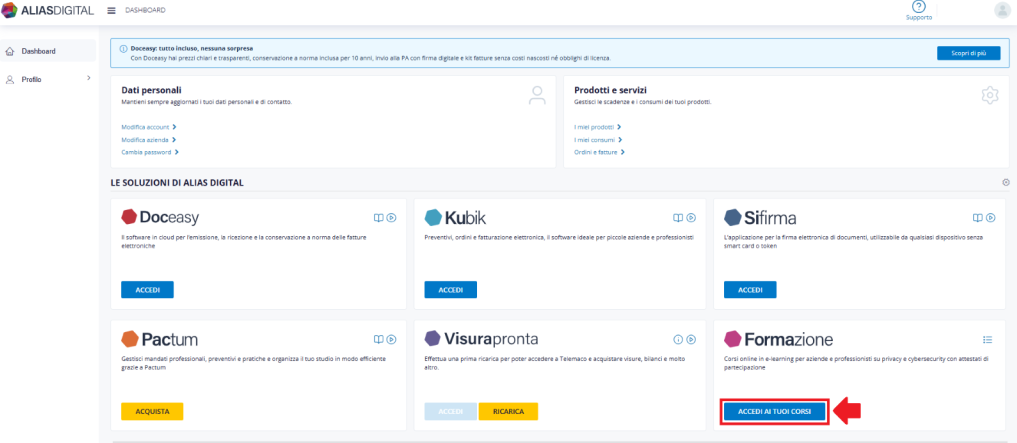Viewport: 1017px width, 443px height.
Task: Play the Sifirma video tutorial icon
Action: pyautogui.click(x=990, y=217)
